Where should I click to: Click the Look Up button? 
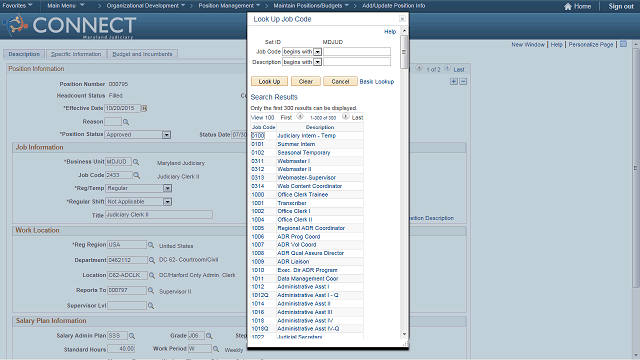269,81
